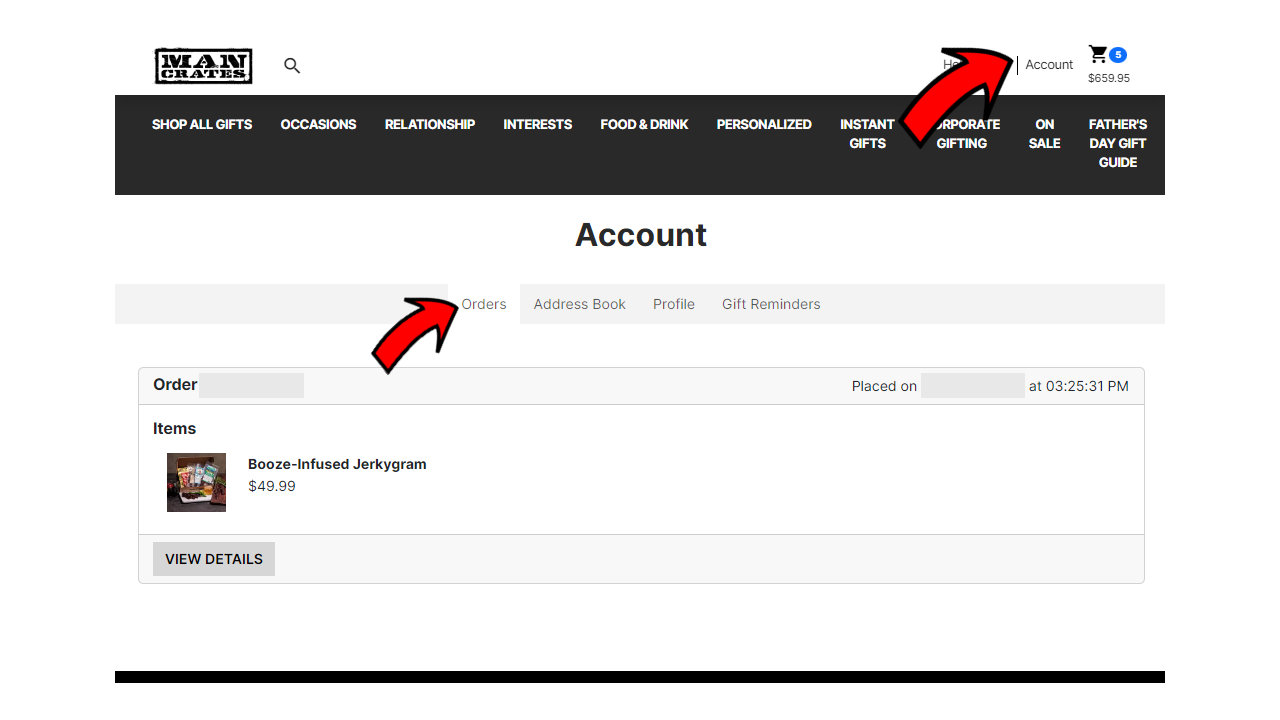The height and width of the screenshot is (720, 1280).
Task: Open the Profile tab
Action: pyautogui.click(x=673, y=304)
